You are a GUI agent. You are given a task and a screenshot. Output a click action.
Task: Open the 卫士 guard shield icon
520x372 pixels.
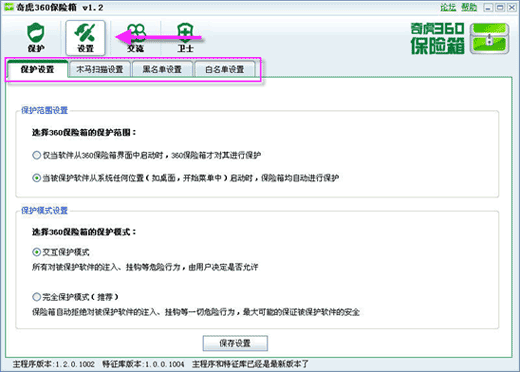coord(185,37)
